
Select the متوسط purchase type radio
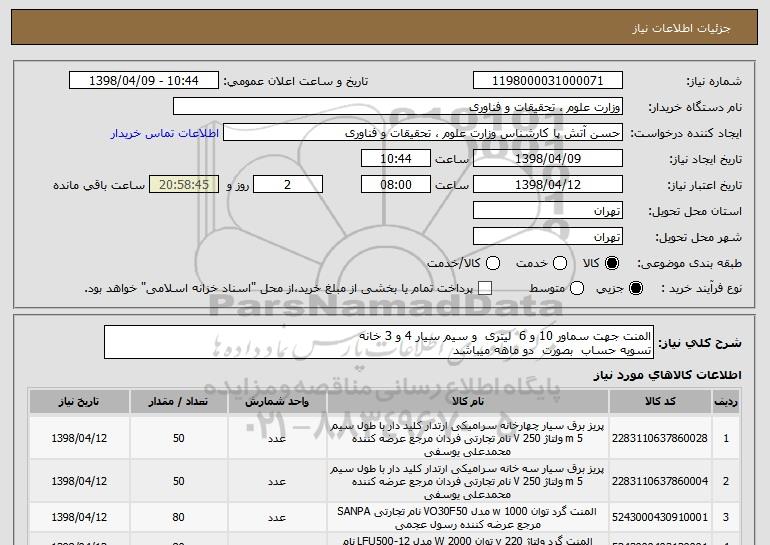tap(577, 288)
